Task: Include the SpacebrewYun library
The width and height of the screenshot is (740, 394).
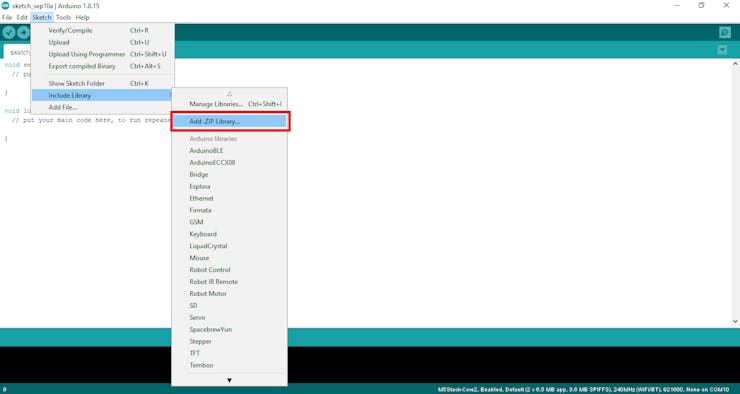Action: click(229, 329)
